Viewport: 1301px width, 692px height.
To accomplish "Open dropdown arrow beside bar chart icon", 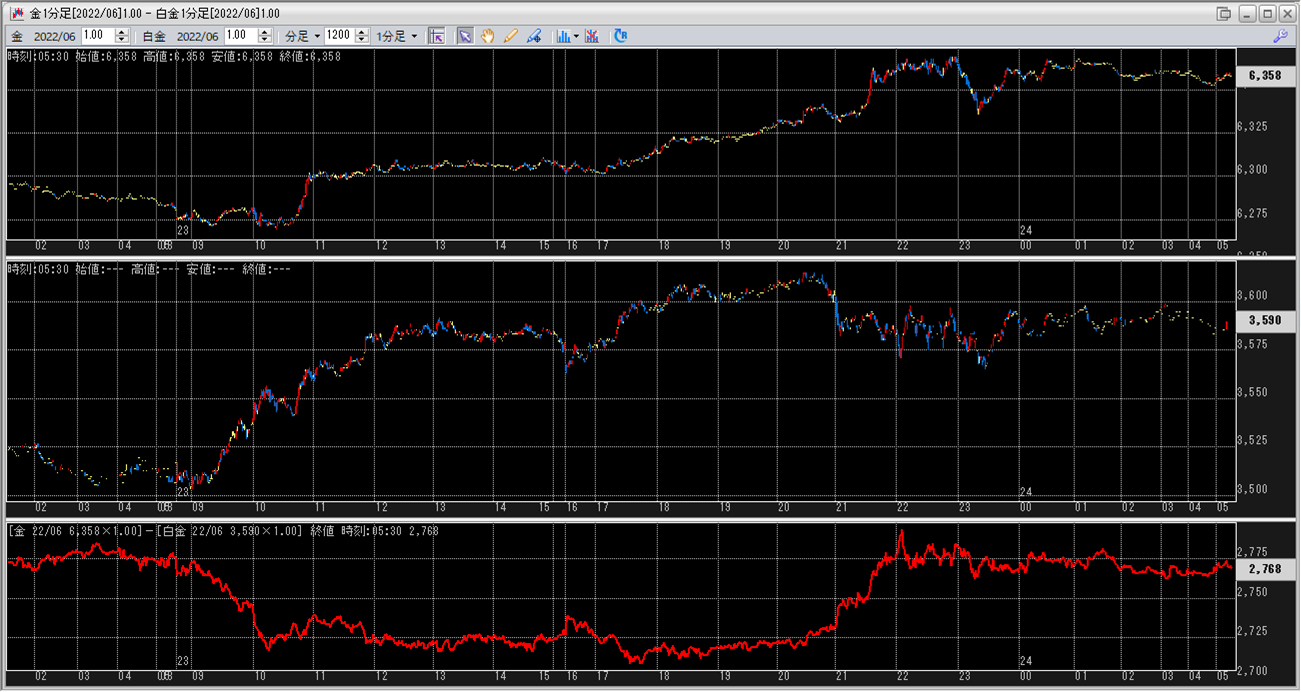I will [577, 36].
